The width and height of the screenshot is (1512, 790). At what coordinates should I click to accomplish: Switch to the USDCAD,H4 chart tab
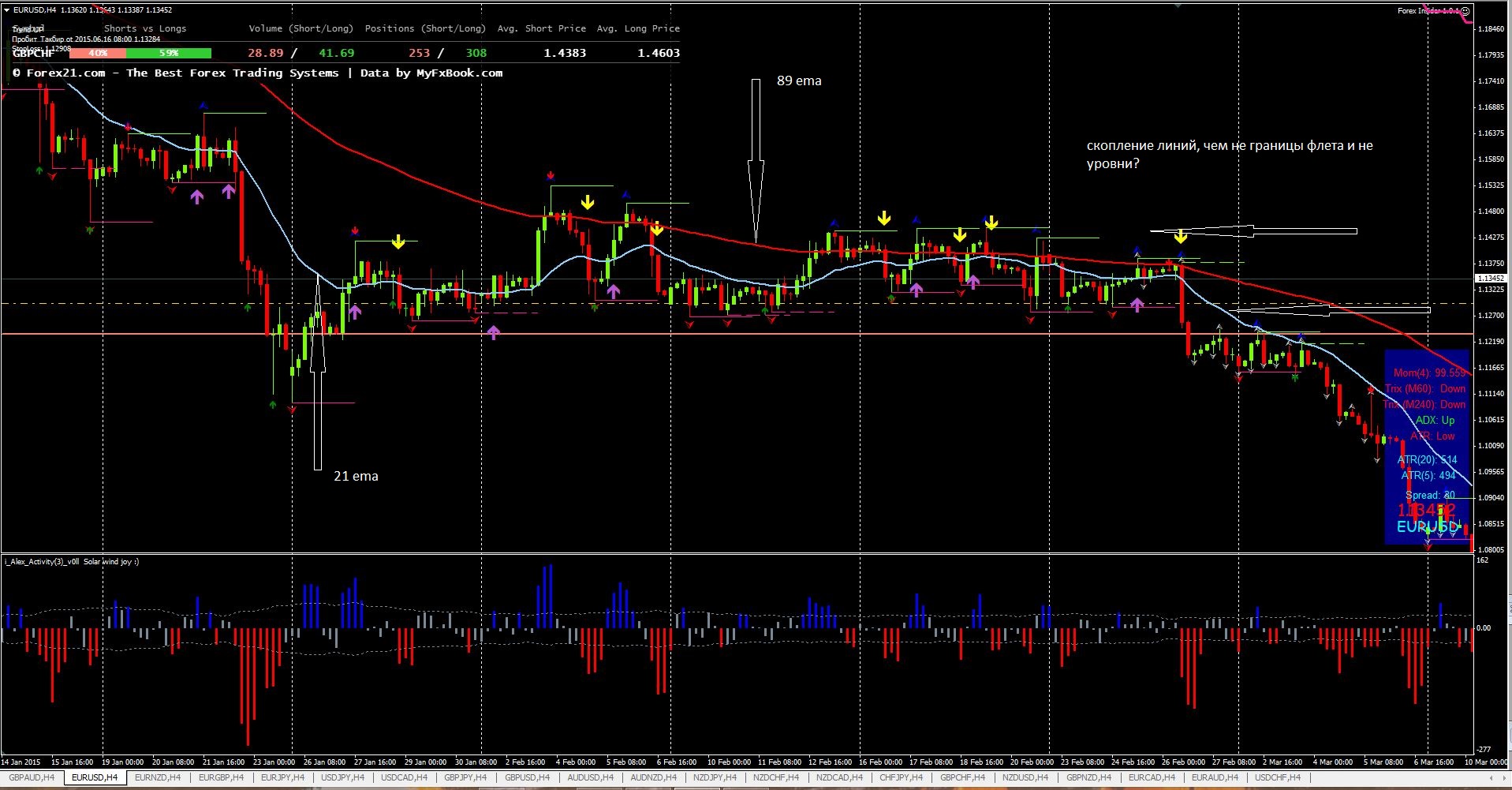click(x=404, y=778)
